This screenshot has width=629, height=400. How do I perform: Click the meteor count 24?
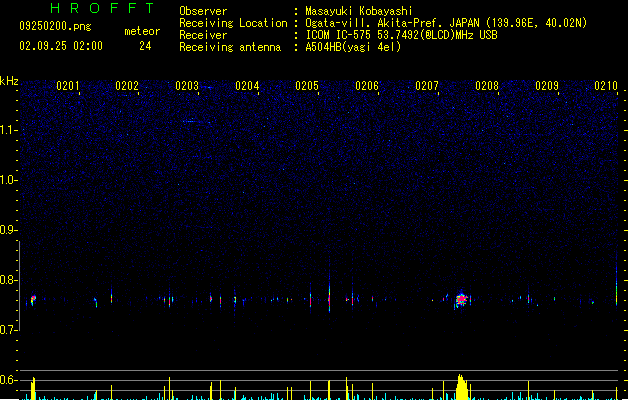145,46
